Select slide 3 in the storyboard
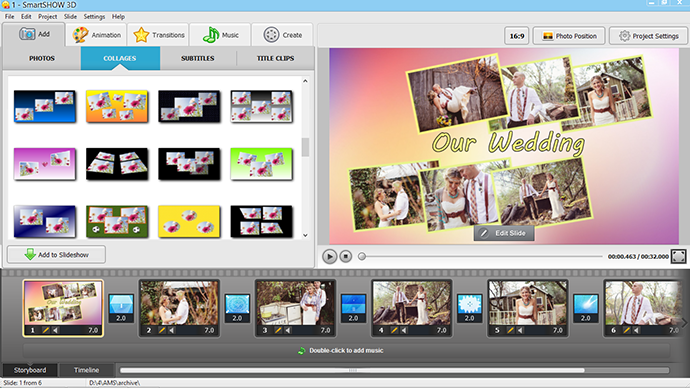Image resolution: width=690 pixels, height=388 pixels. pos(295,308)
